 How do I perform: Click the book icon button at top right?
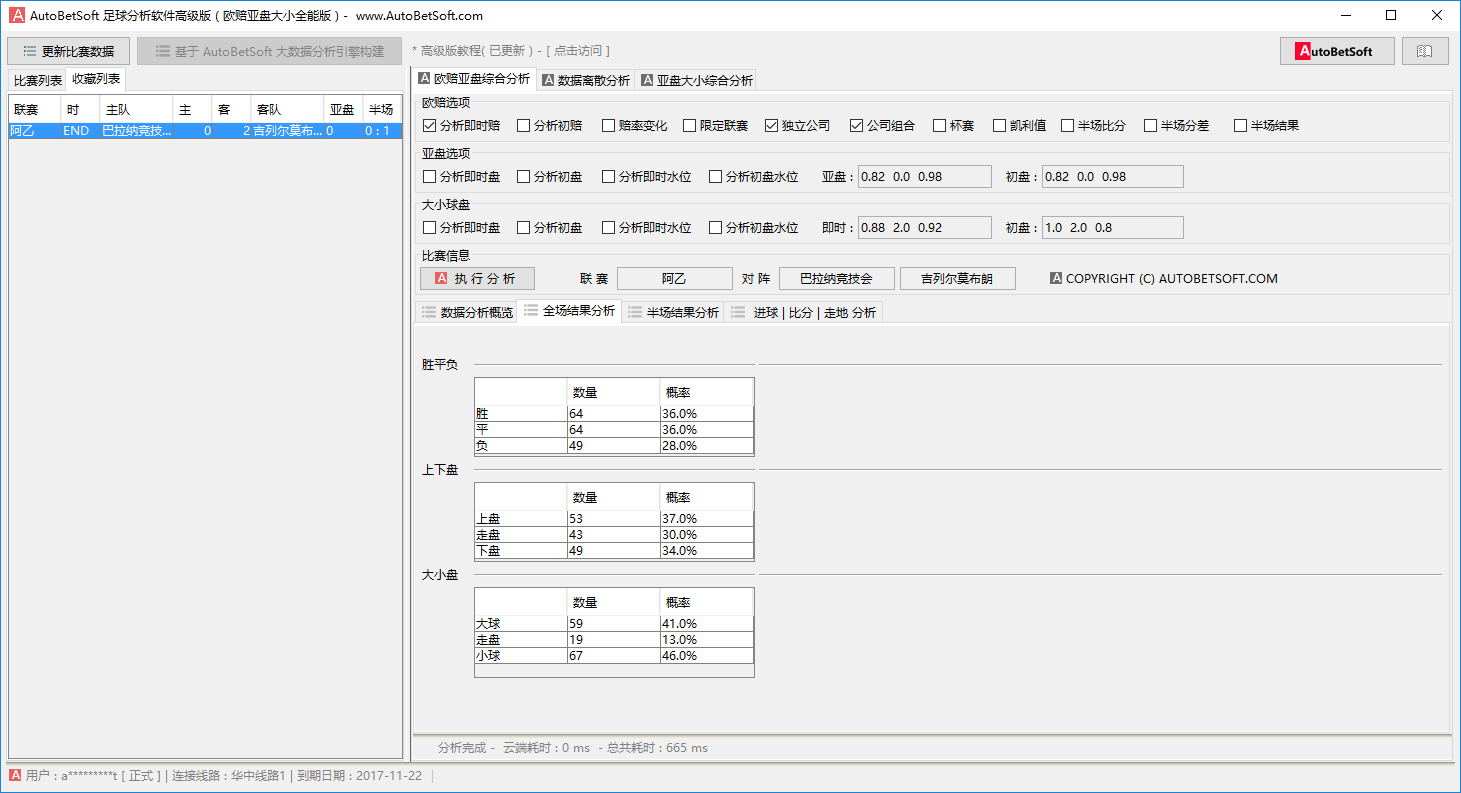click(1425, 51)
